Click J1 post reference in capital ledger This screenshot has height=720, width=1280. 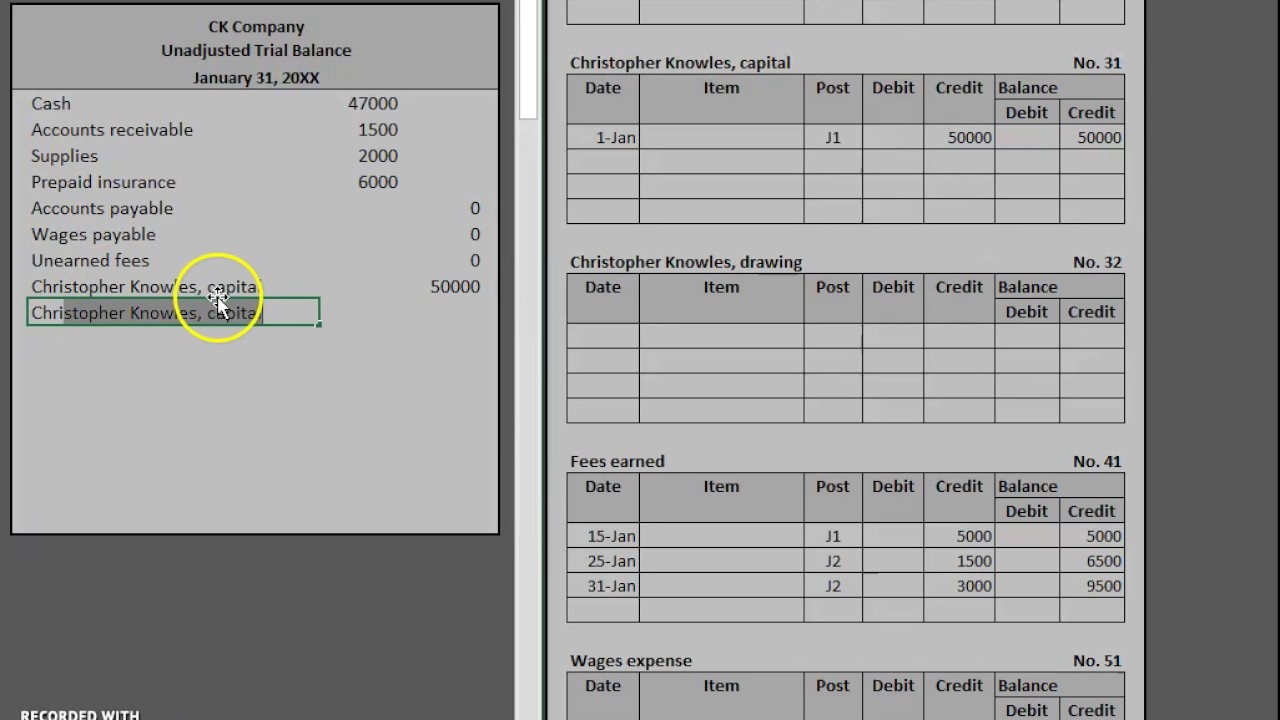point(833,138)
